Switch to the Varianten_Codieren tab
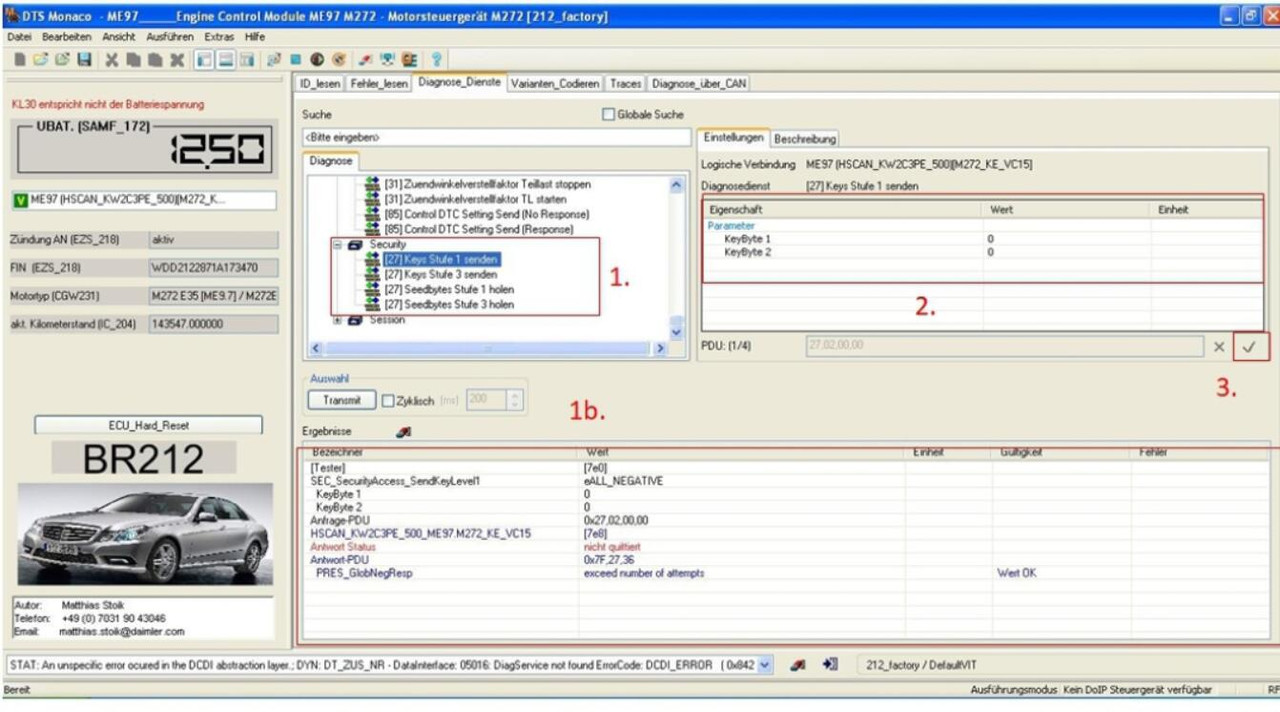 tap(555, 84)
